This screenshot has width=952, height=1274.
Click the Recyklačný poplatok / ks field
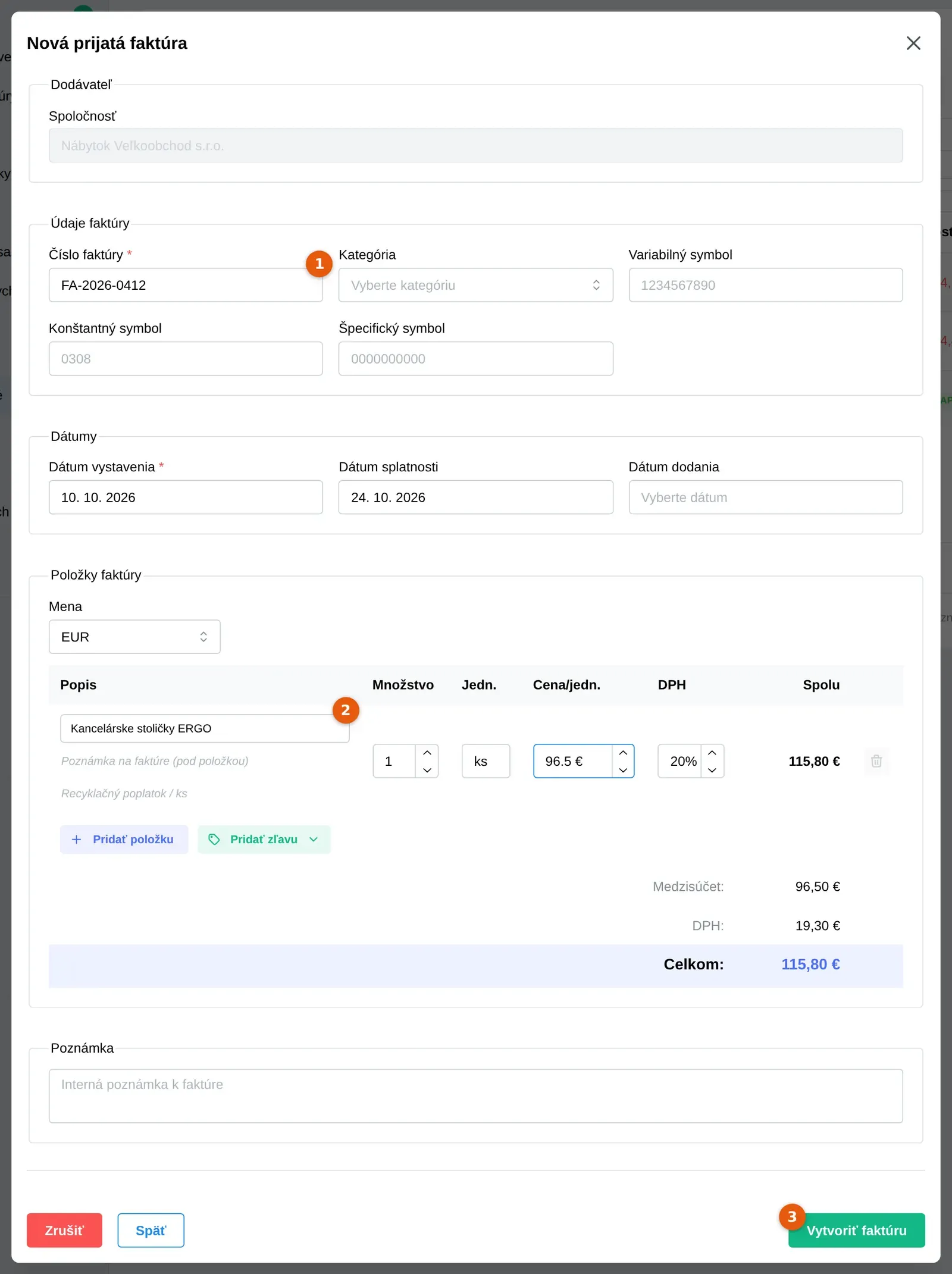[x=205, y=793]
